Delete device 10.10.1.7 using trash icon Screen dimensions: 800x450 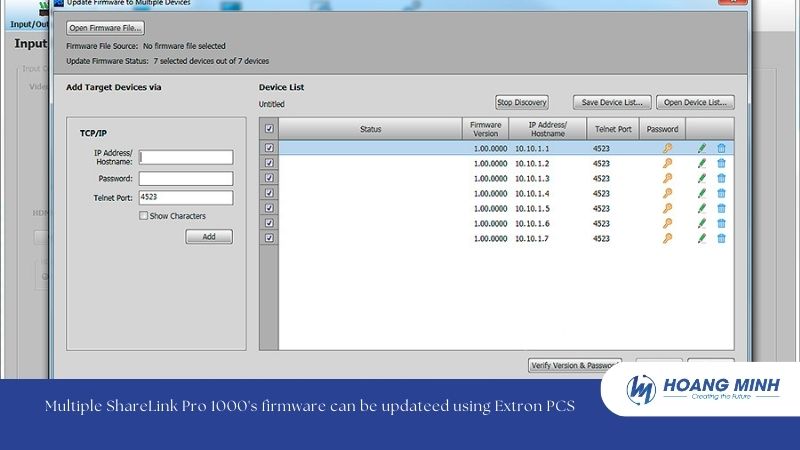click(721, 238)
